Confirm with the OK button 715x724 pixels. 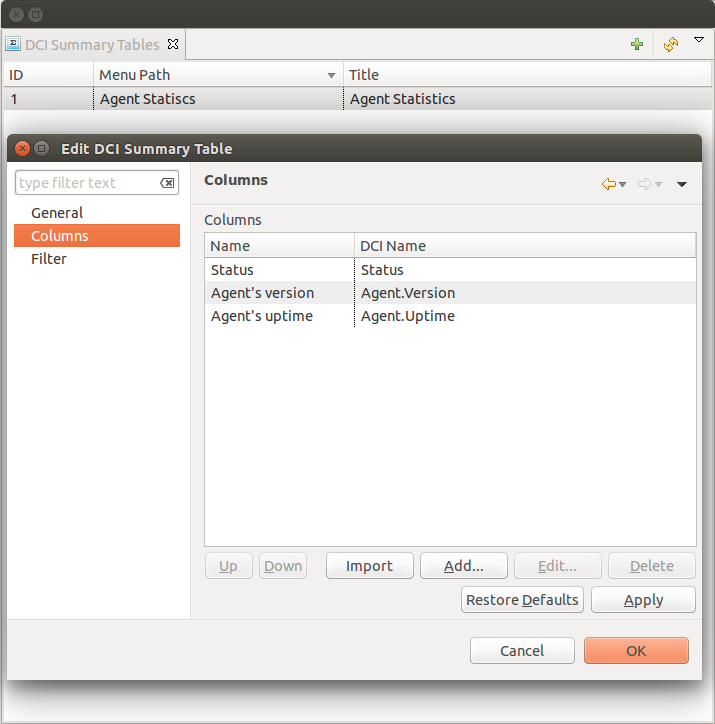(636, 651)
